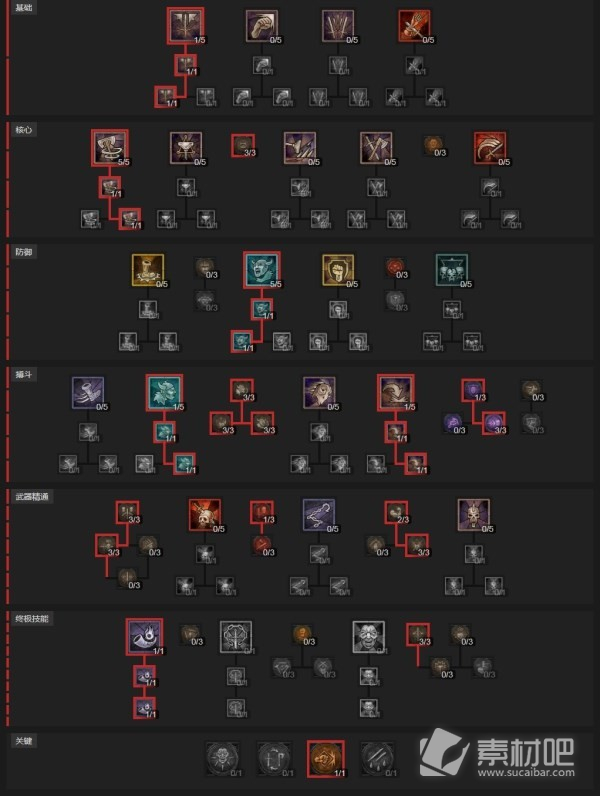Select the red skull Death Blow skill
This screenshot has width=600, height=796.
205,515
